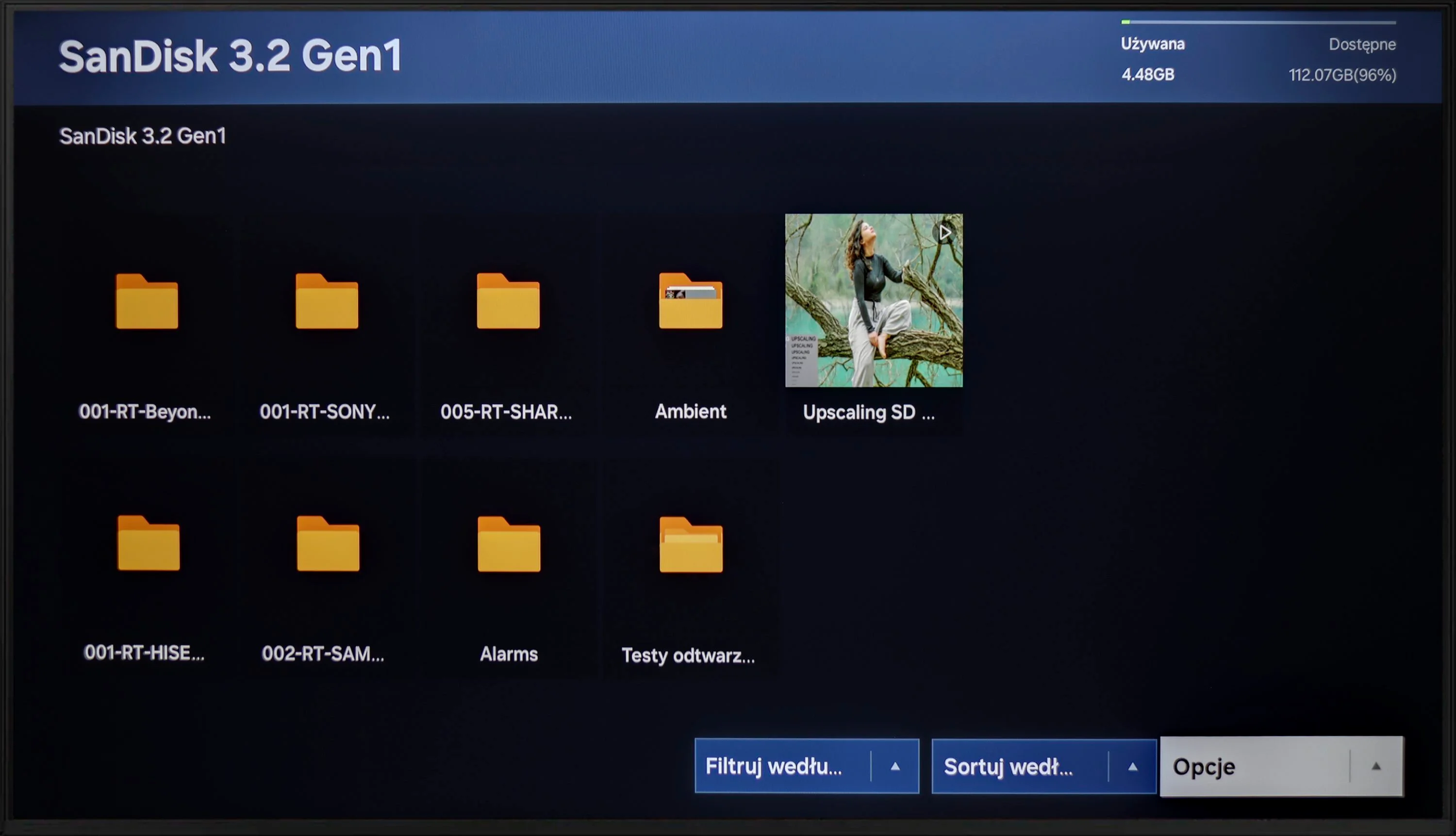Open the Ambient folder icon
This screenshot has width=1456, height=836.
(x=690, y=301)
